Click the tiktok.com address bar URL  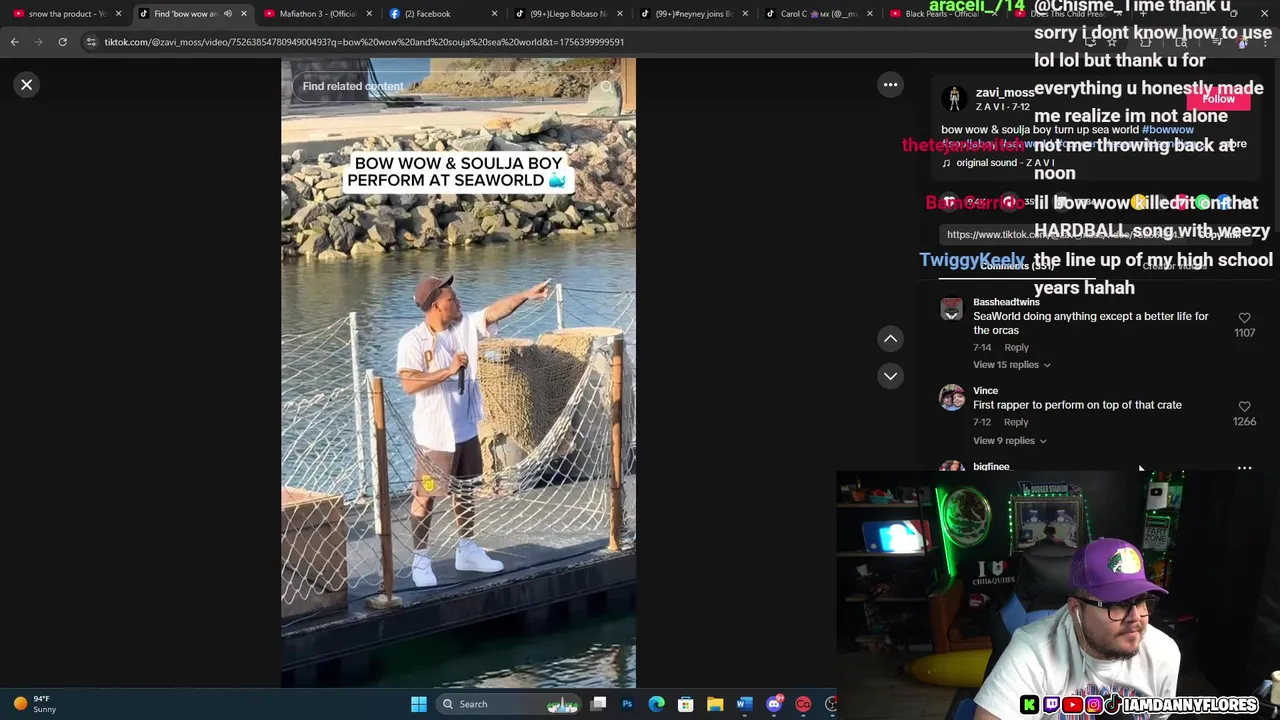point(364,42)
